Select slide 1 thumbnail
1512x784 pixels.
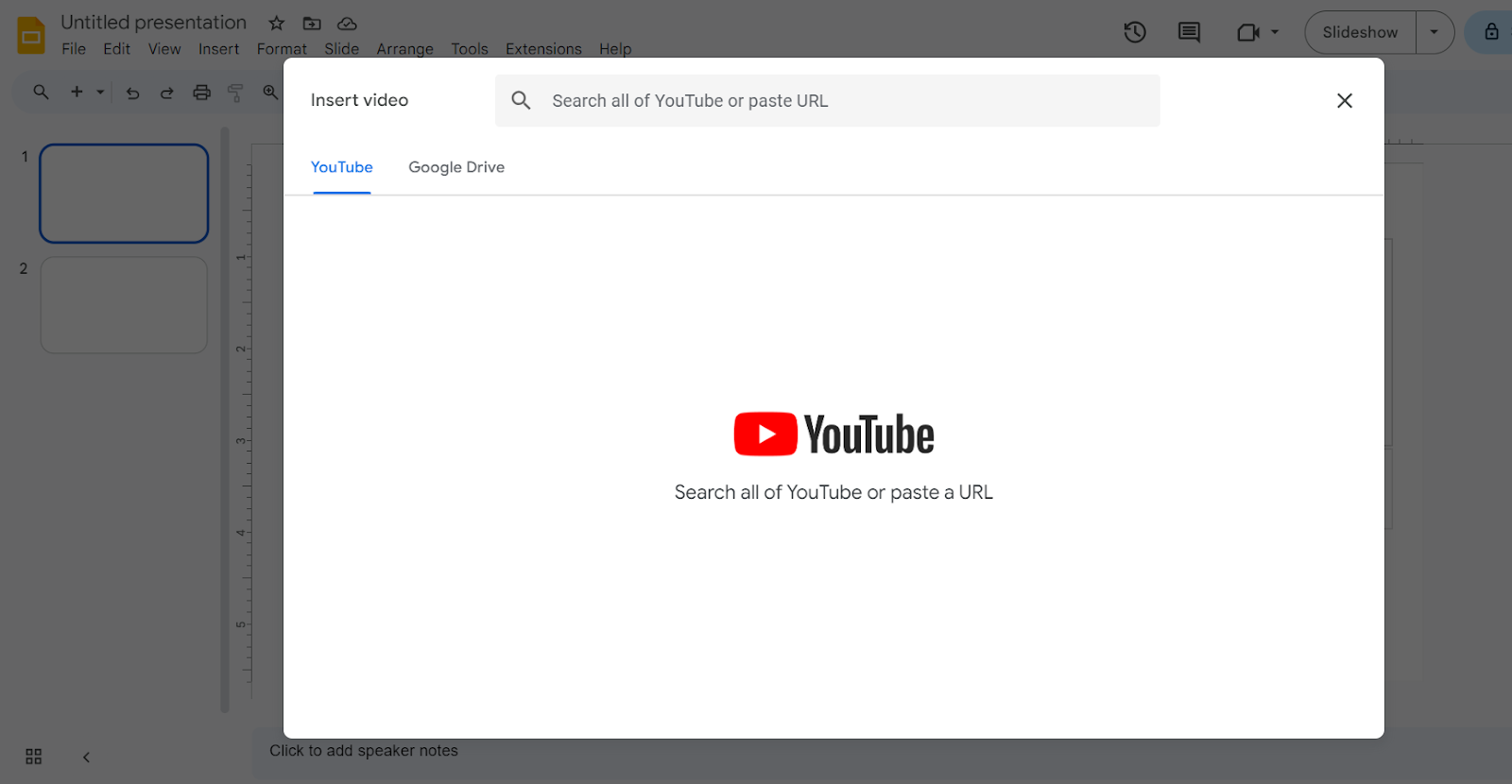pos(124,194)
